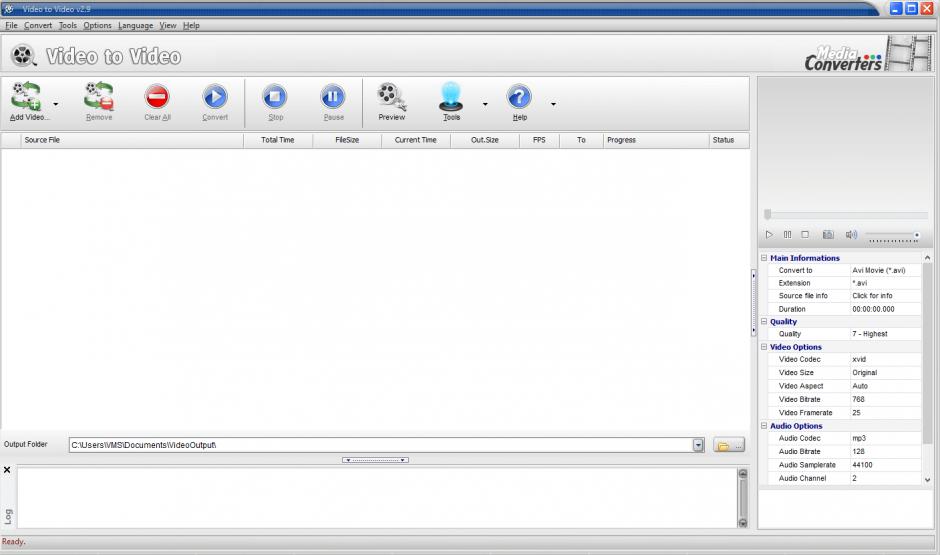
Task: Select the Video Bitrate 768 value
Action: [x=885, y=399]
